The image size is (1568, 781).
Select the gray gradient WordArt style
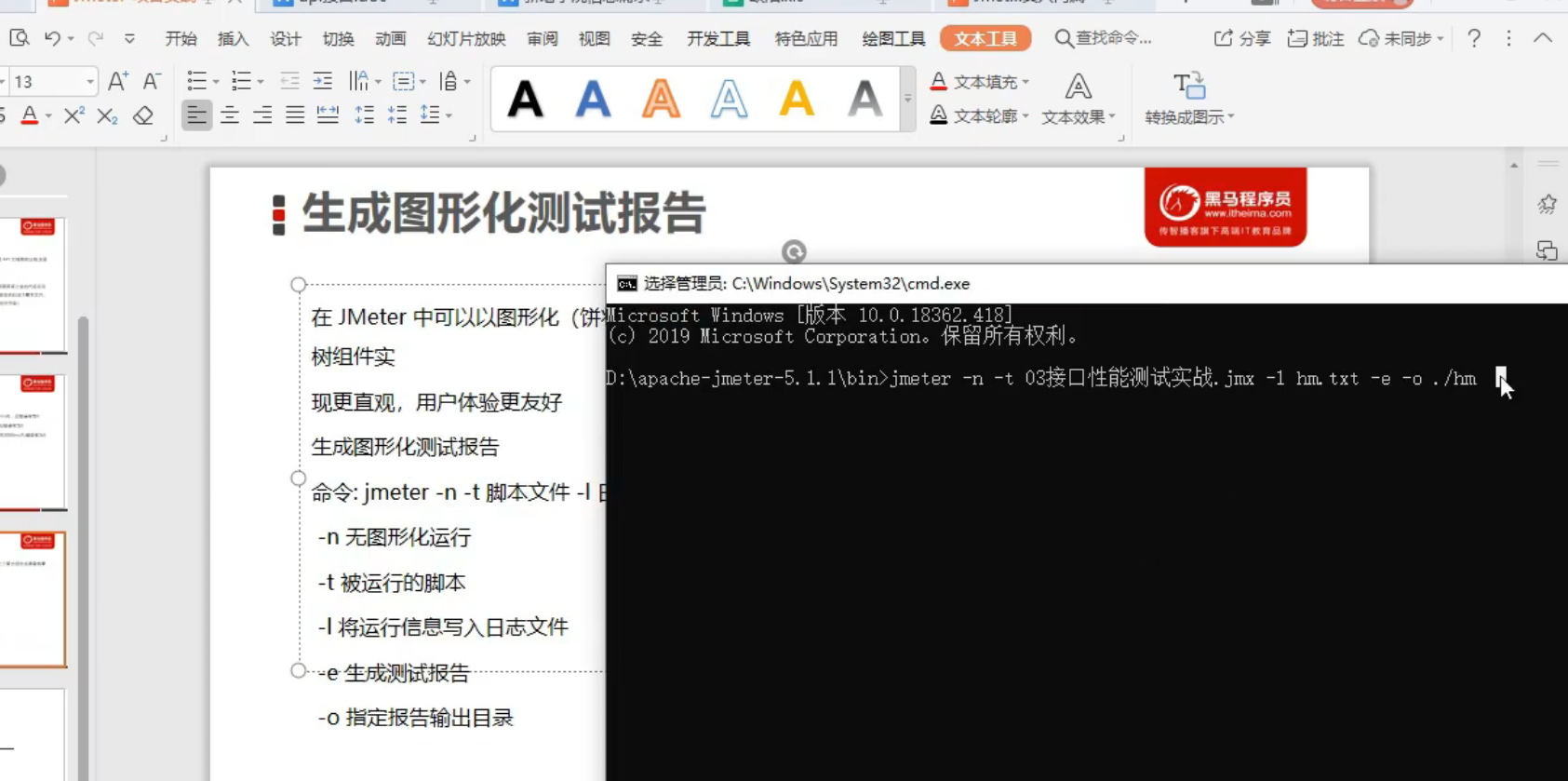pos(865,99)
